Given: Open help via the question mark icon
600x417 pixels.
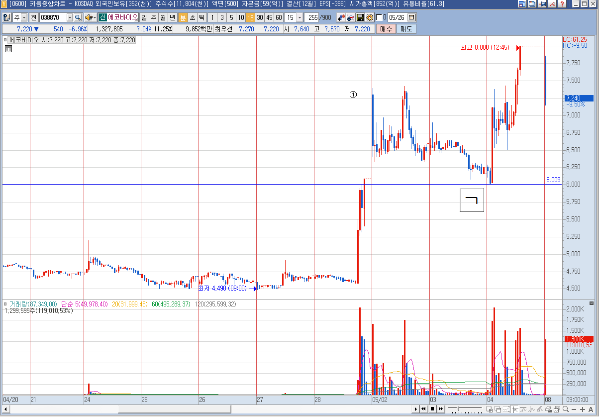Looking at the screenshot, I should pyautogui.click(x=562, y=4).
